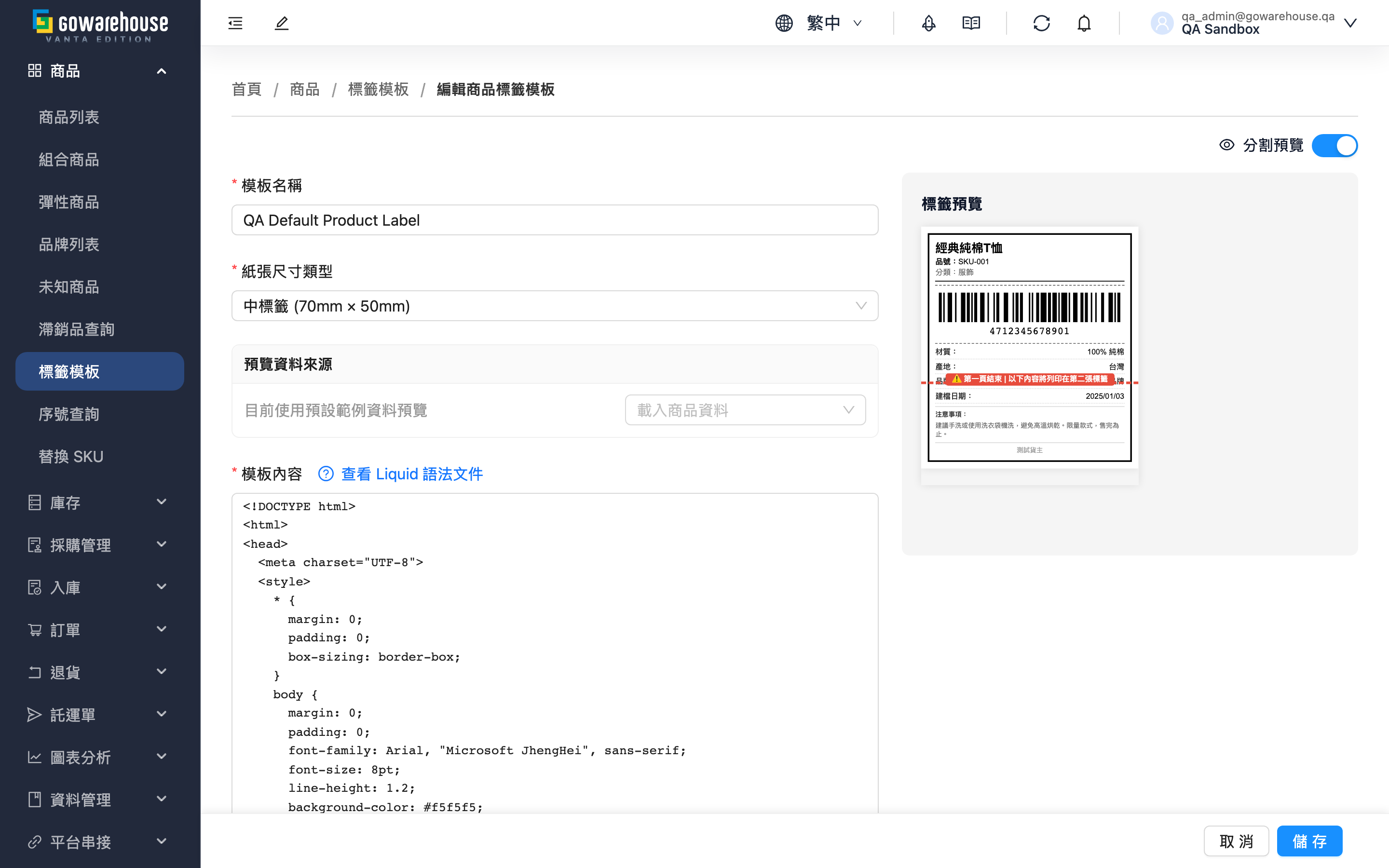Open 商品列表 in sidebar
Viewport: 1389px width, 868px height.
coord(100,117)
